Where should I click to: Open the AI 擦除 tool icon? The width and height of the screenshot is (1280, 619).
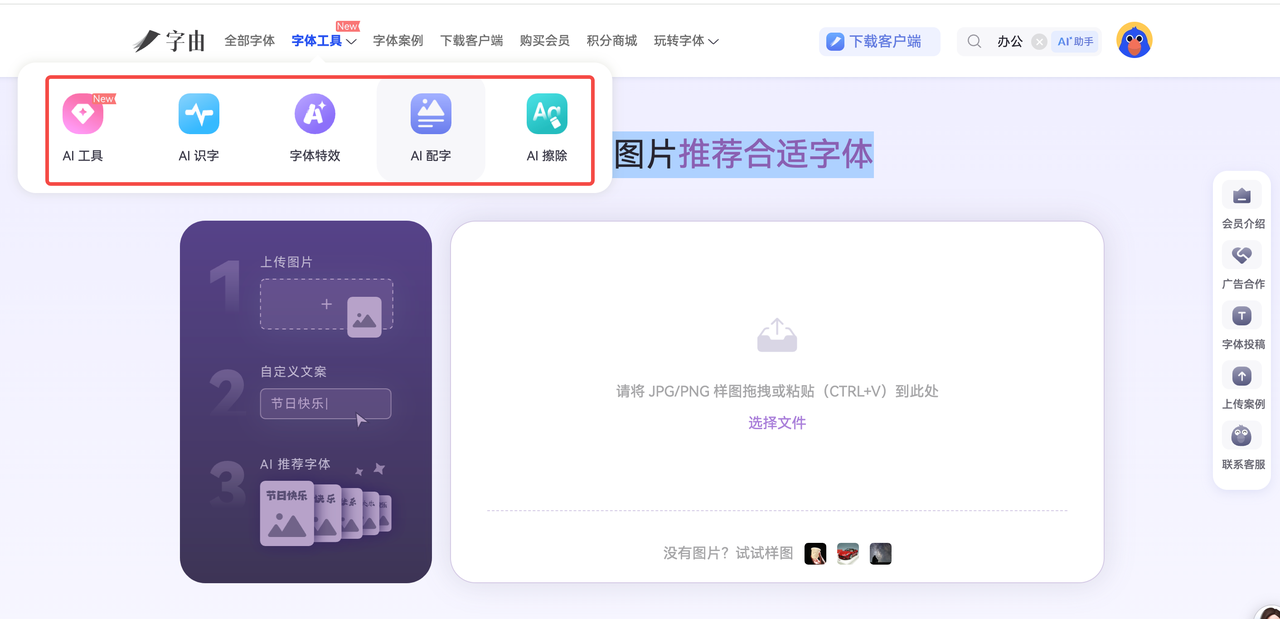tap(547, 114)
